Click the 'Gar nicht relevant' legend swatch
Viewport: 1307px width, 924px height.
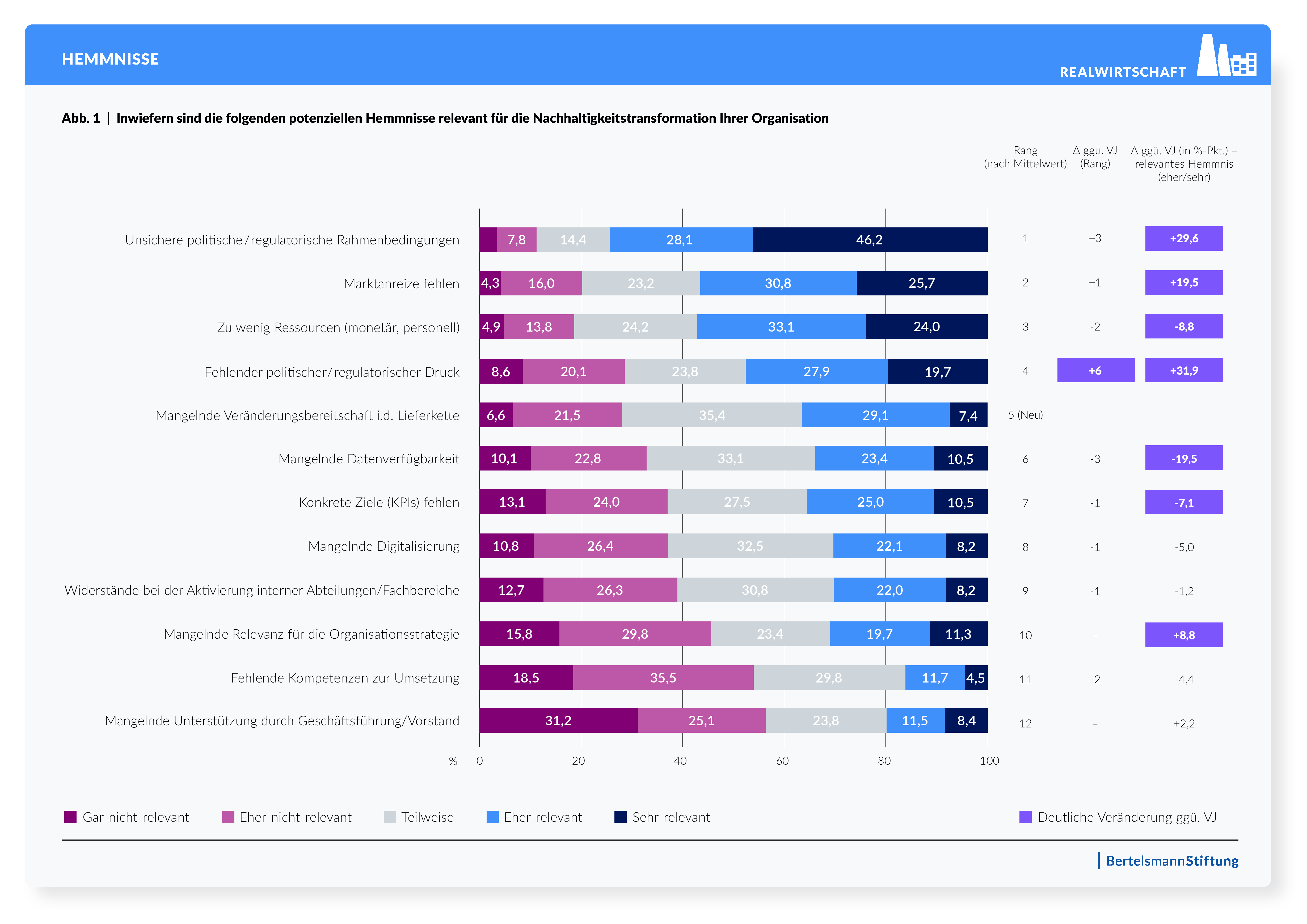[71, 817]
